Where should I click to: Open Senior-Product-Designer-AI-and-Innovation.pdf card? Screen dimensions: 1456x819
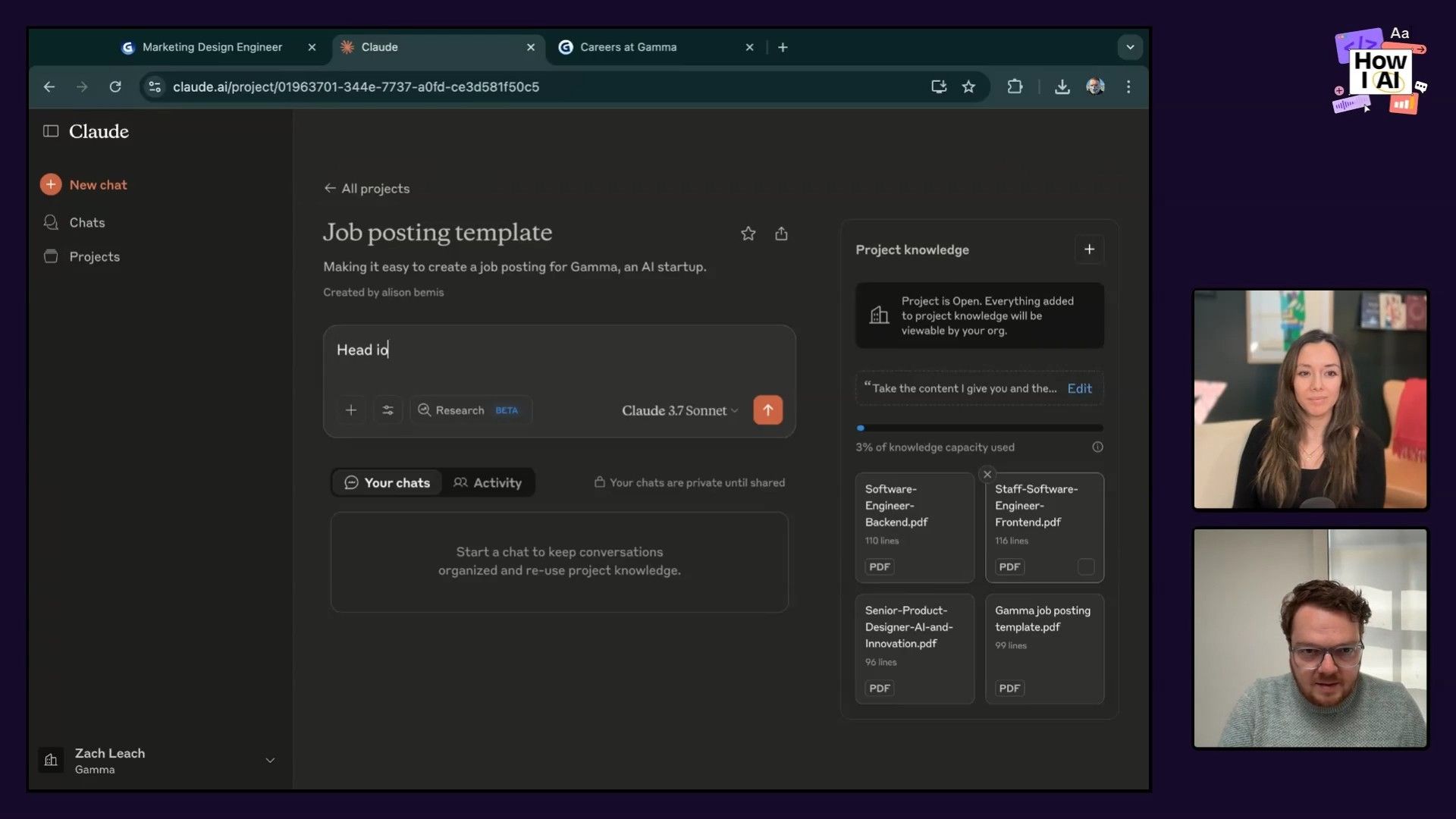[915, 649]
